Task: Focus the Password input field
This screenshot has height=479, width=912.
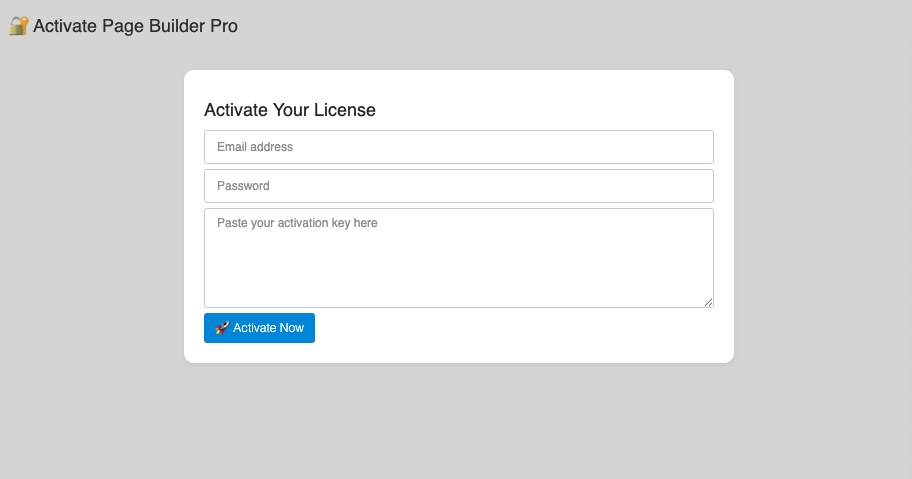Action: click(458, 186)
